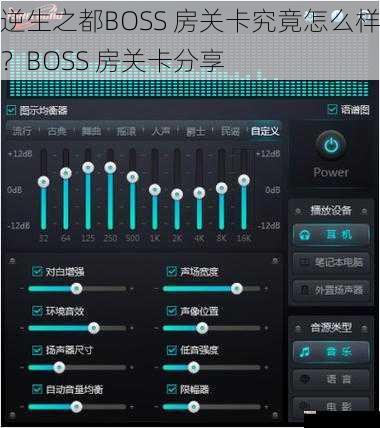Click the 对白增强 slider handle
Screen dimensions: 380x428
click(77, 289)
